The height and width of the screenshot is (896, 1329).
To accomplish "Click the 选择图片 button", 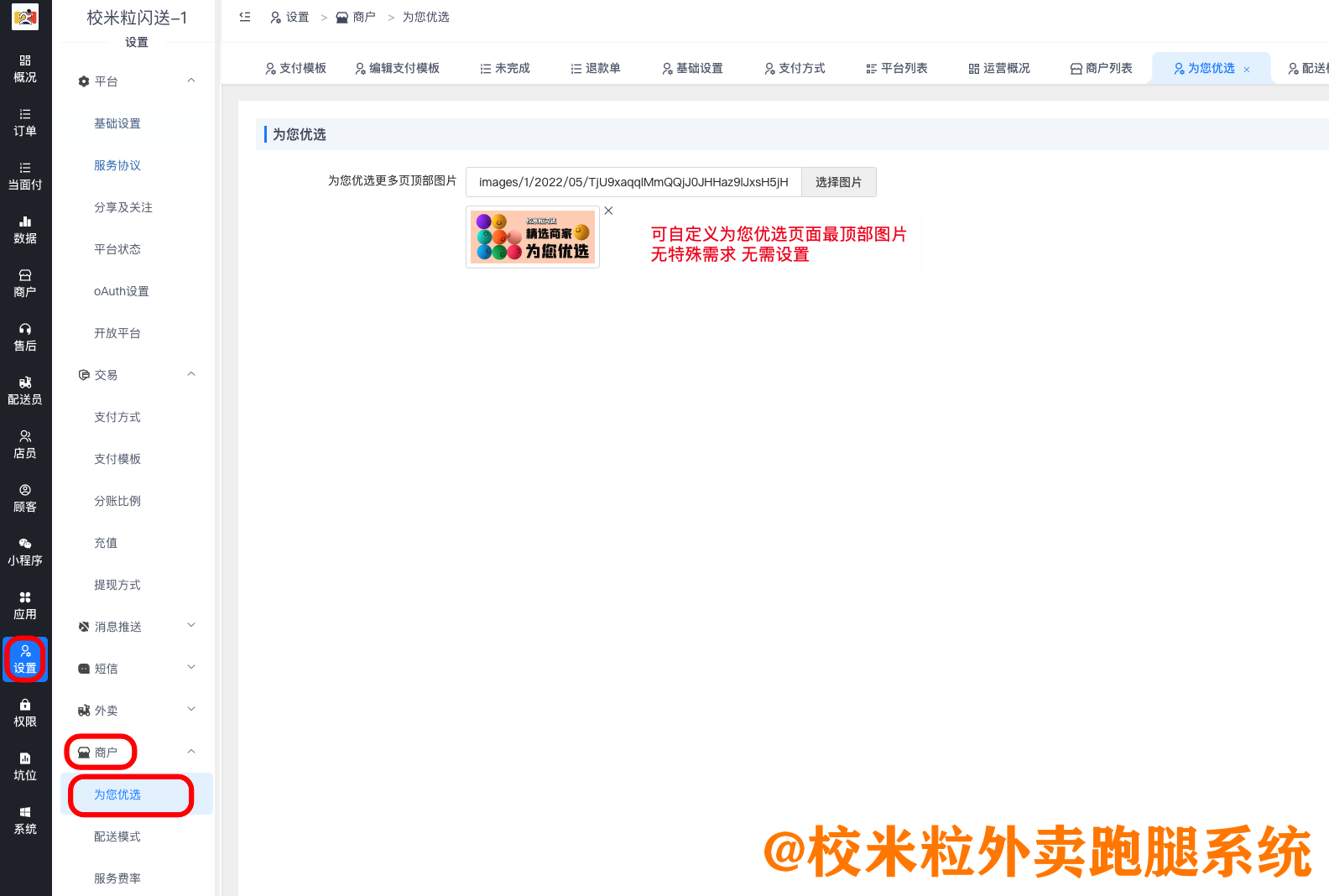I will (838, 182).
